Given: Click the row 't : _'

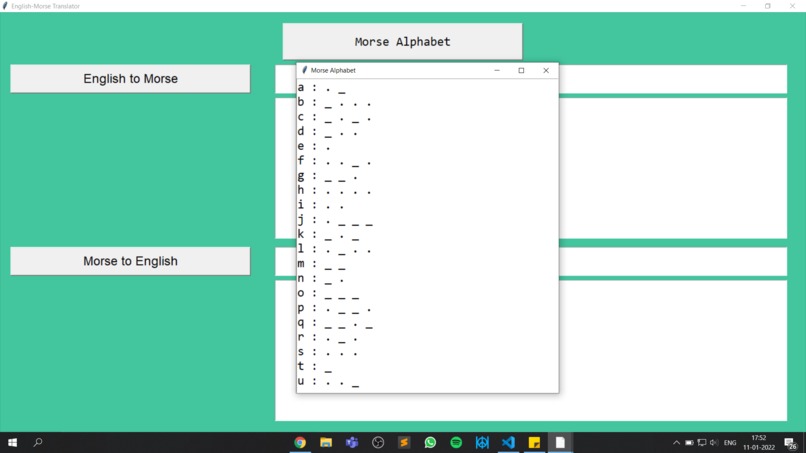Looking at the screenshot, I should (x=315, y=366).
